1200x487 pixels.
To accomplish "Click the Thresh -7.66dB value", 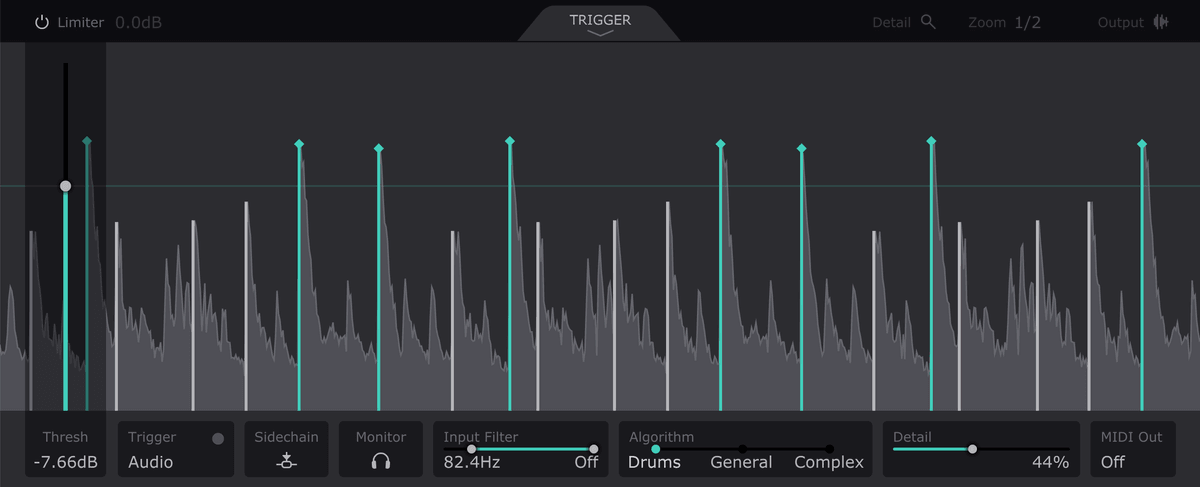I will (65, 462).
